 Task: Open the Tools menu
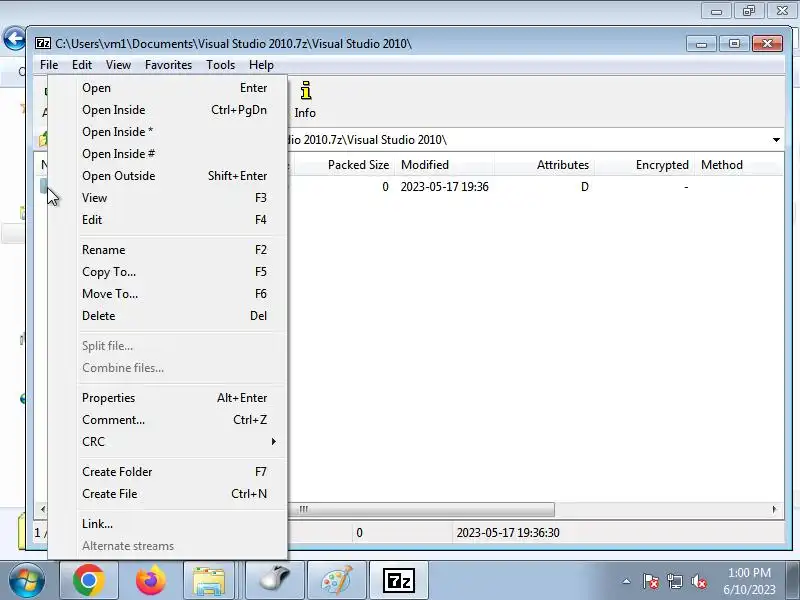tap(220, 65)
